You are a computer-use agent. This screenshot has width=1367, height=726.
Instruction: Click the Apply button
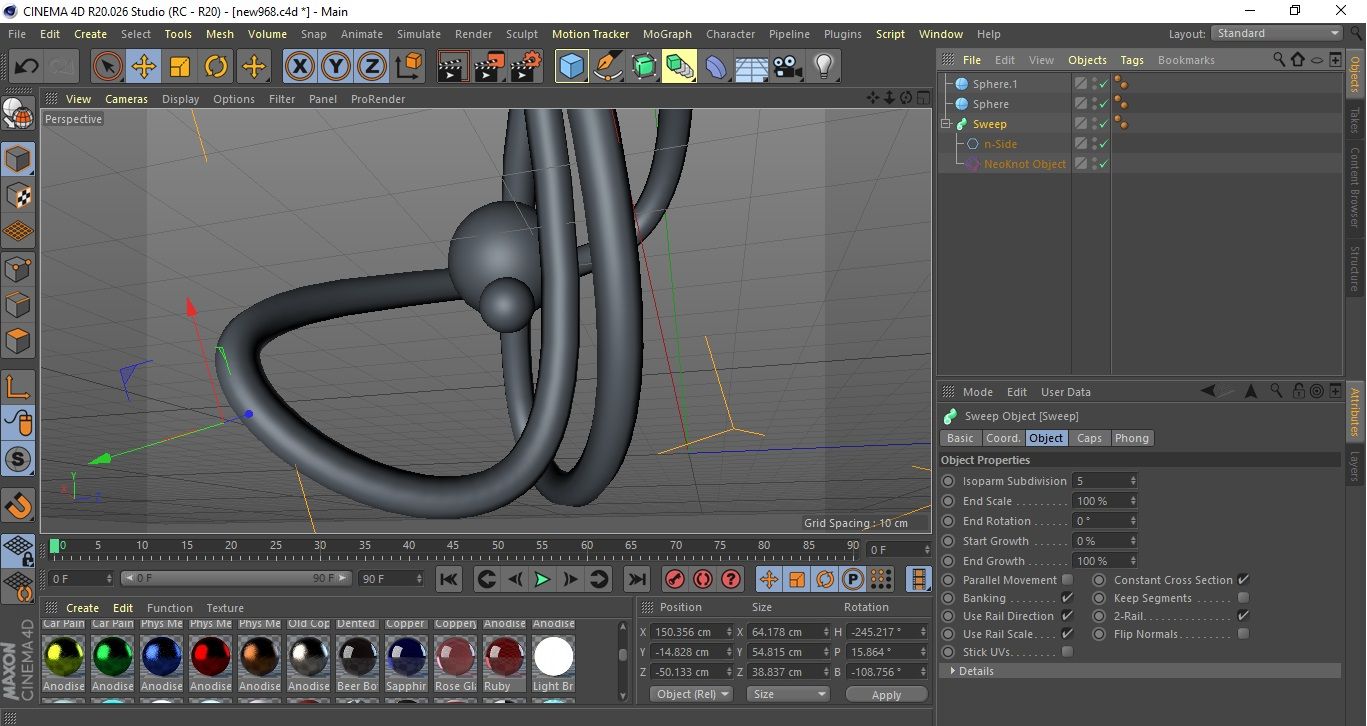[x=886, y=694]
